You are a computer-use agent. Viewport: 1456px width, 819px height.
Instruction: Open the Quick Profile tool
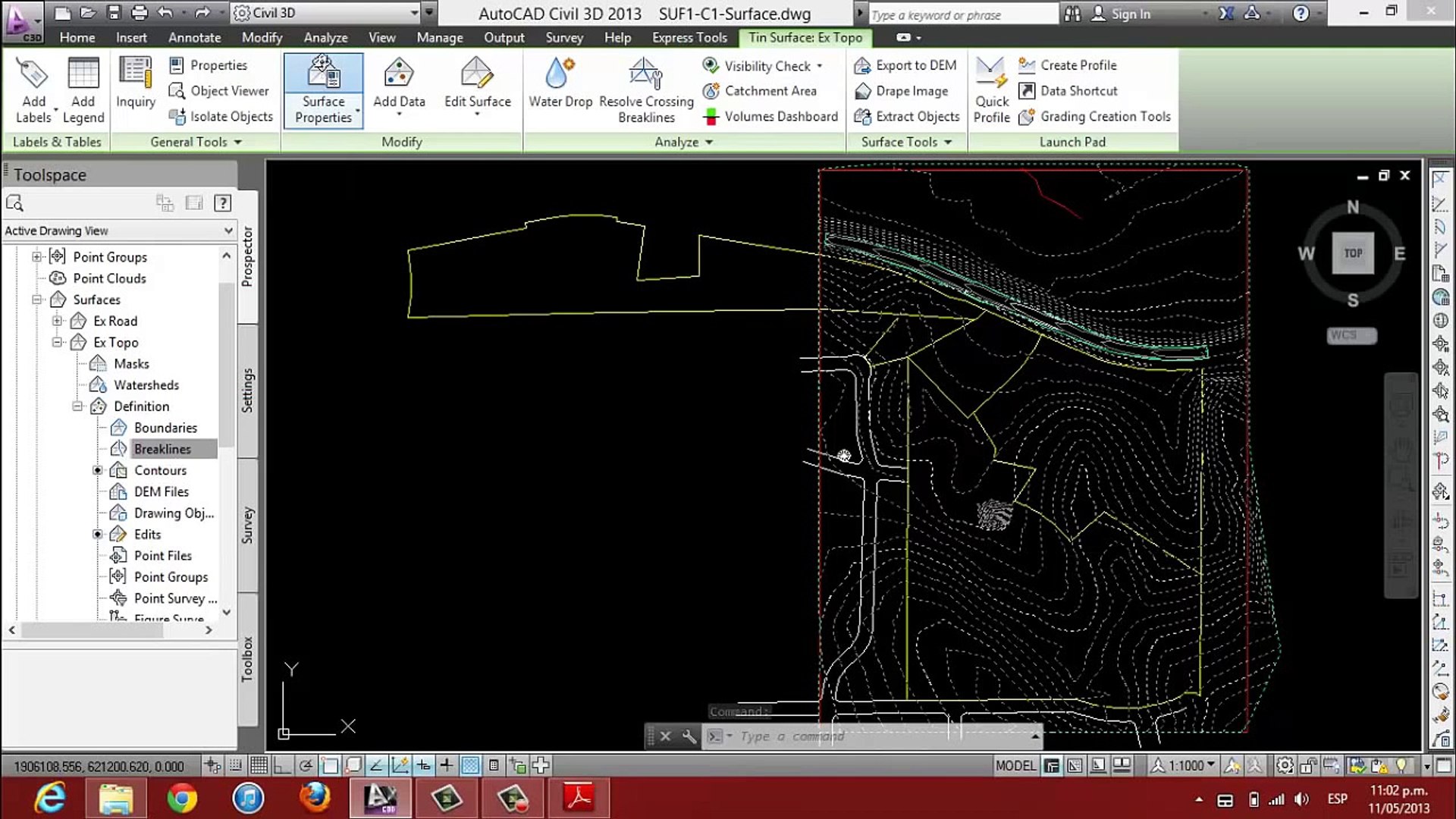(x=991, y=89)
